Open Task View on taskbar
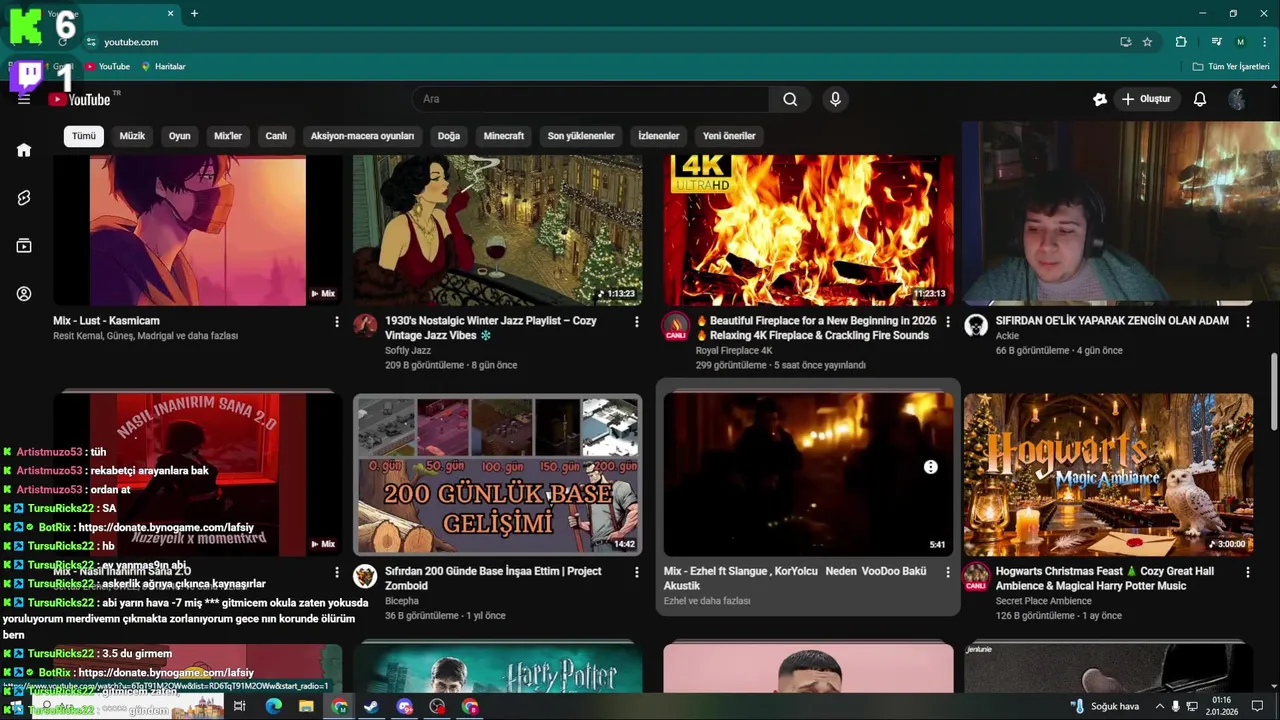The width and height of the screenshot is (1280, 720). pyautogui.click(x=239, y=706)
